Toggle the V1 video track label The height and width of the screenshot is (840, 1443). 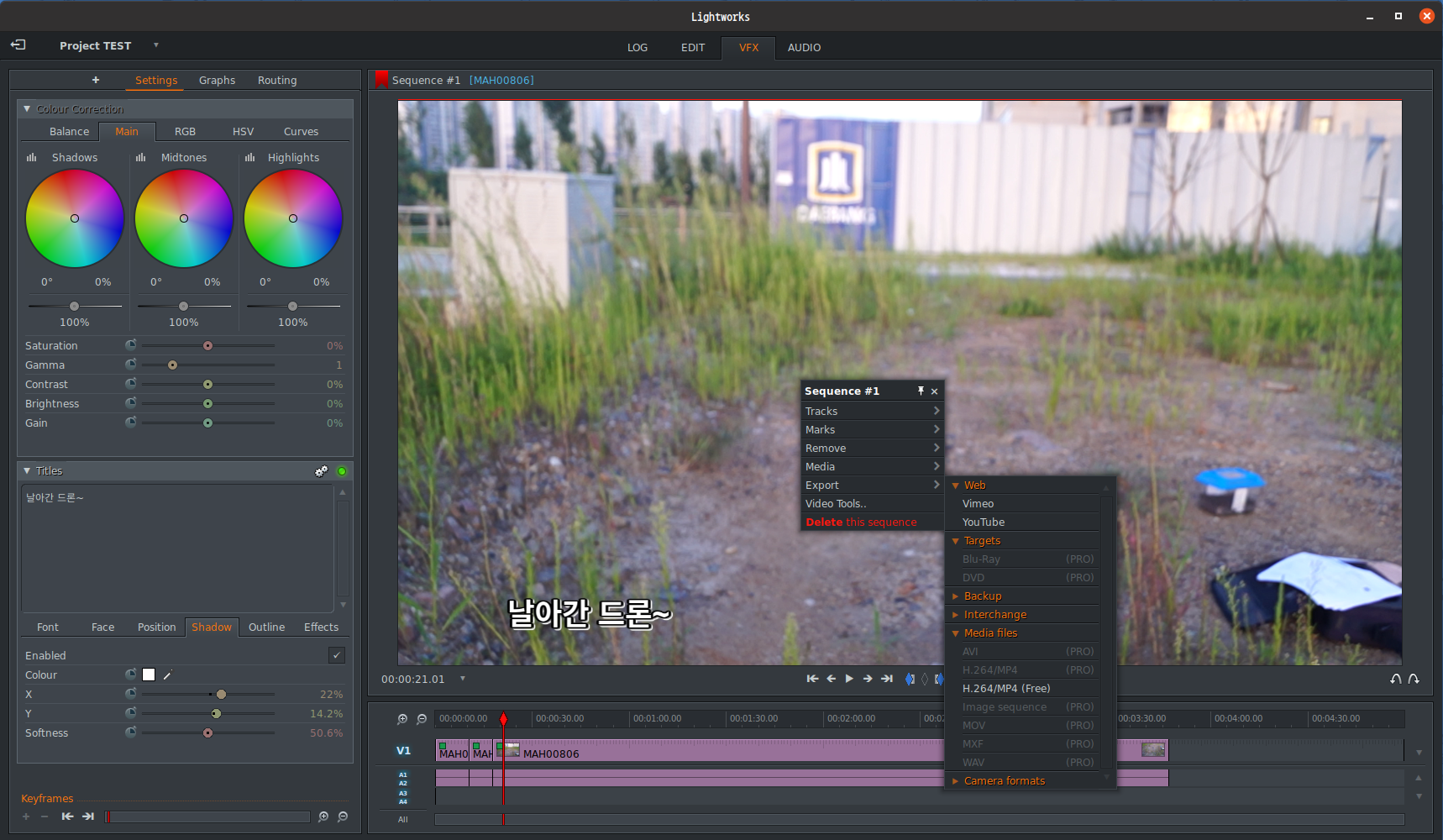(404, 750)
